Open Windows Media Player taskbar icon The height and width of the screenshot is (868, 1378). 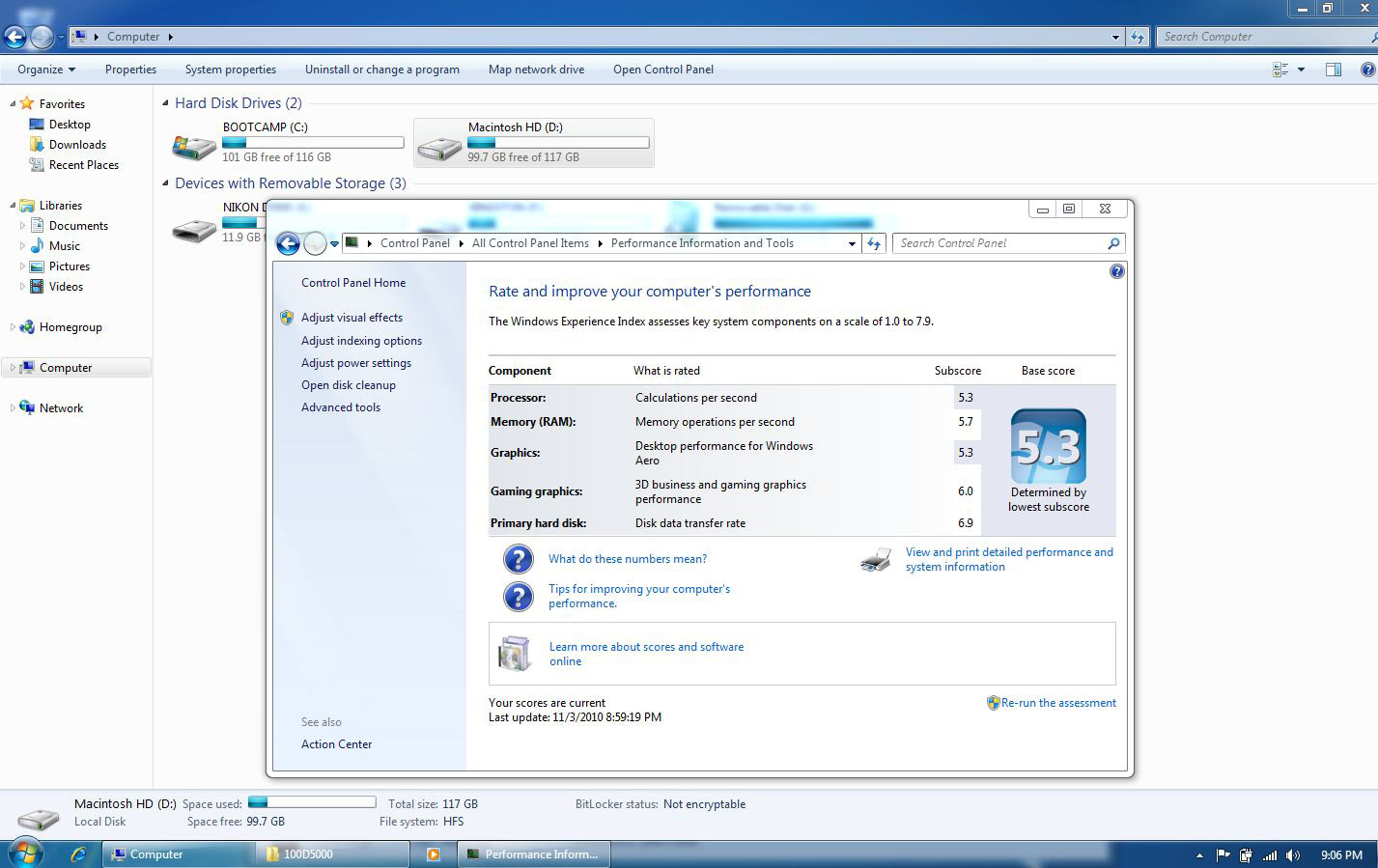434,854
